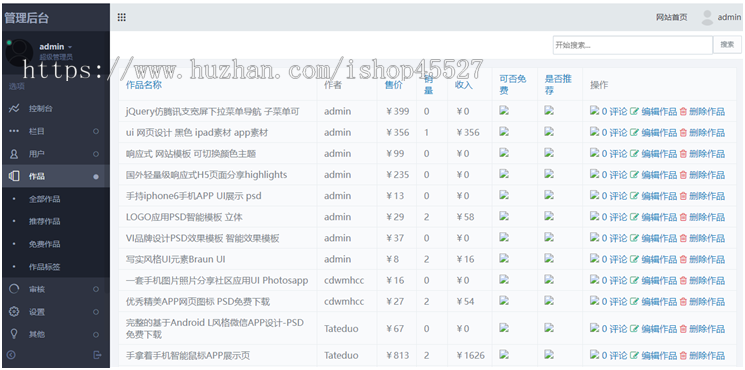The height and width of the screenshot is (370, 745).
Task: Click the 控制台 dashboard chart icon
Action: click(x=14, y=108)
